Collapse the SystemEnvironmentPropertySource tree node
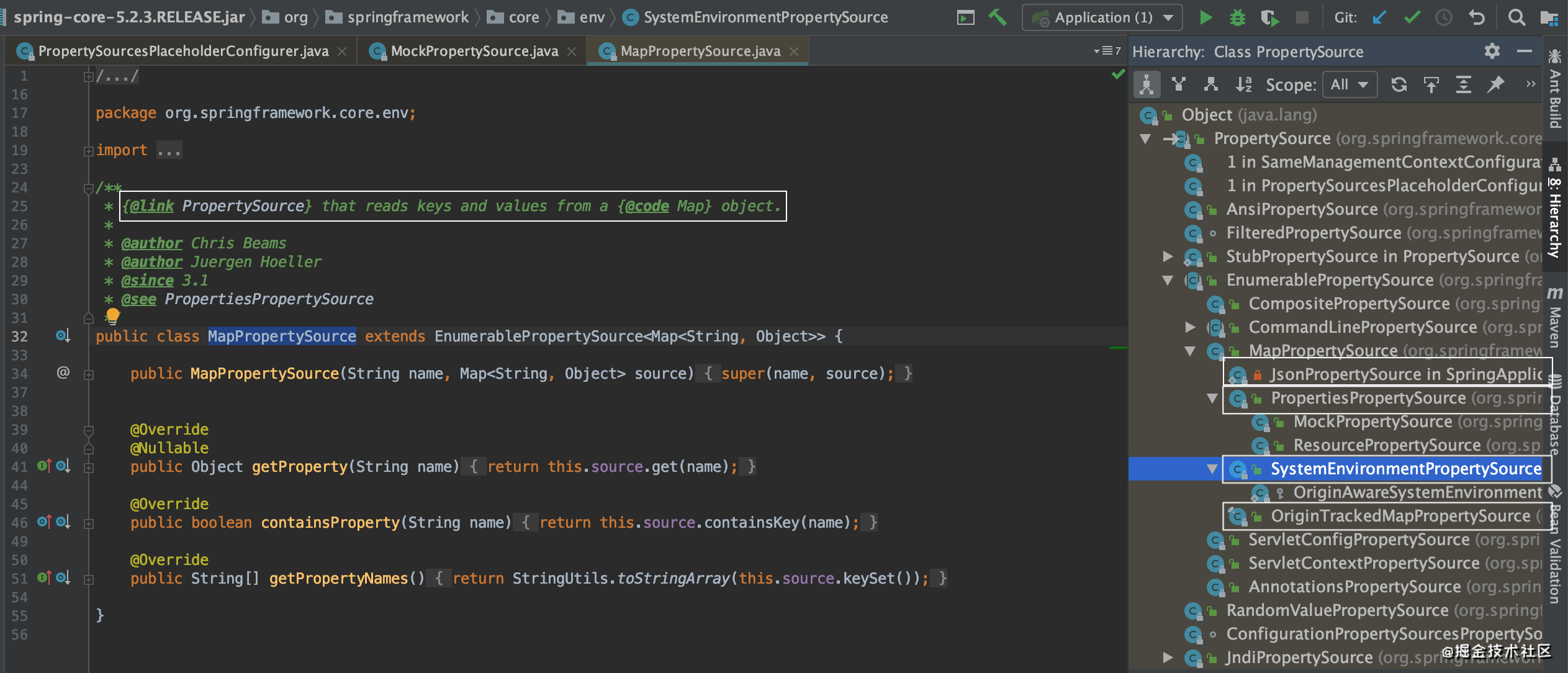The image size is (1568, 673). tap(1212, 469)
